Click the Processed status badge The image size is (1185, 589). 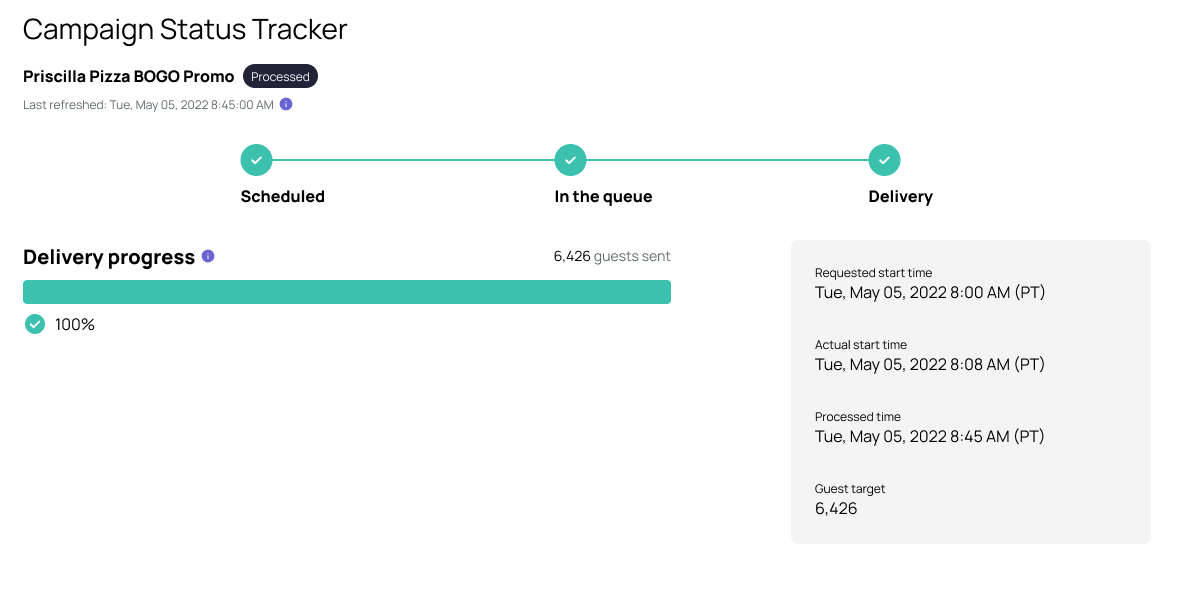point(280,76)
